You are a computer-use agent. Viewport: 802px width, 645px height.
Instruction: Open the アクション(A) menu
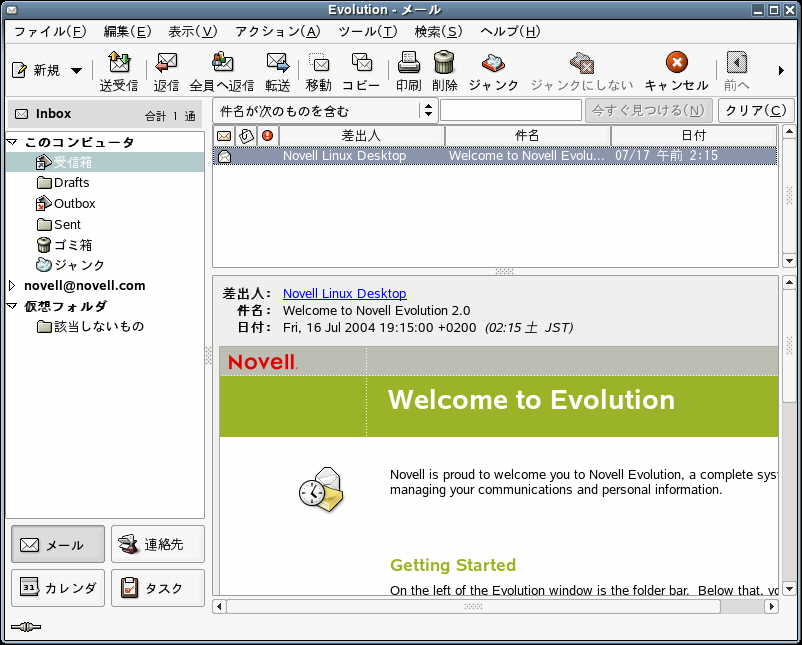click(278, 32)
